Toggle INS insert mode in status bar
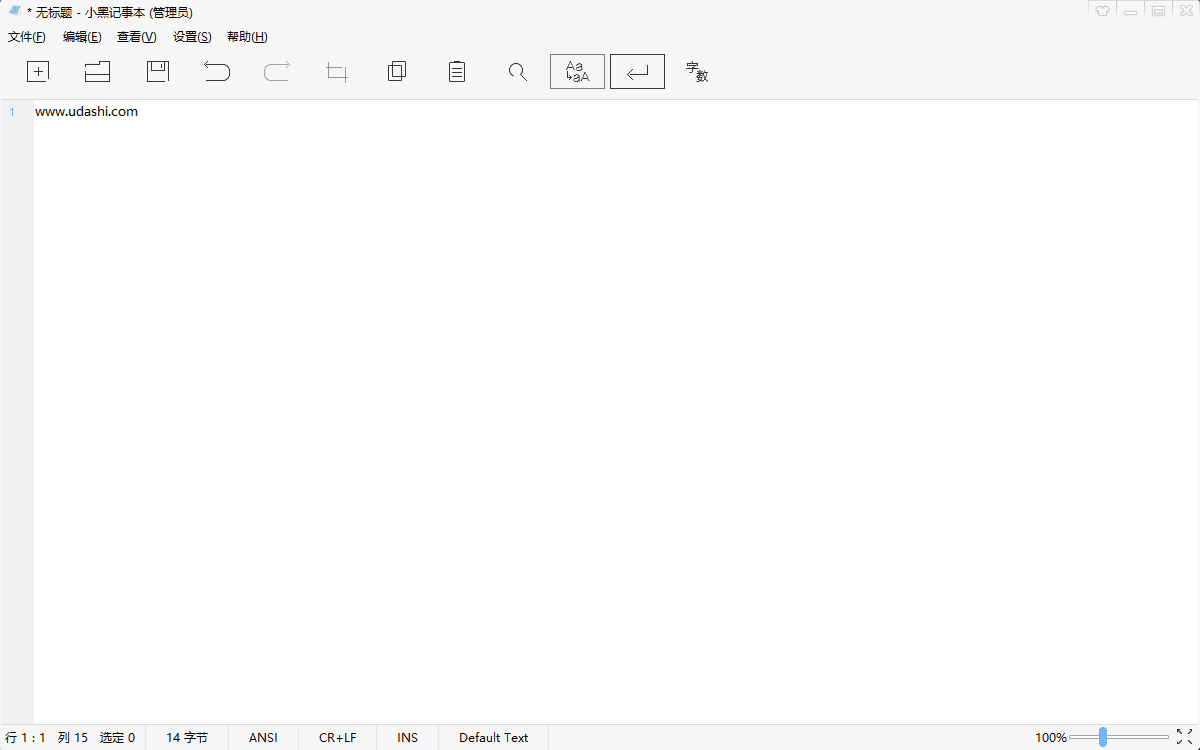Viewport: 1200px width, 750px height. (407, 738)
